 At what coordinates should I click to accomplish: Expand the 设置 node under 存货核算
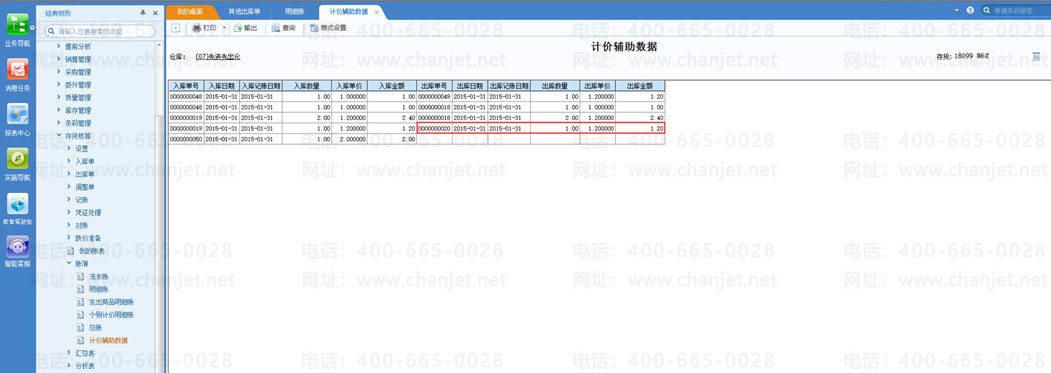pyautogui.click(x=68, y=149)
